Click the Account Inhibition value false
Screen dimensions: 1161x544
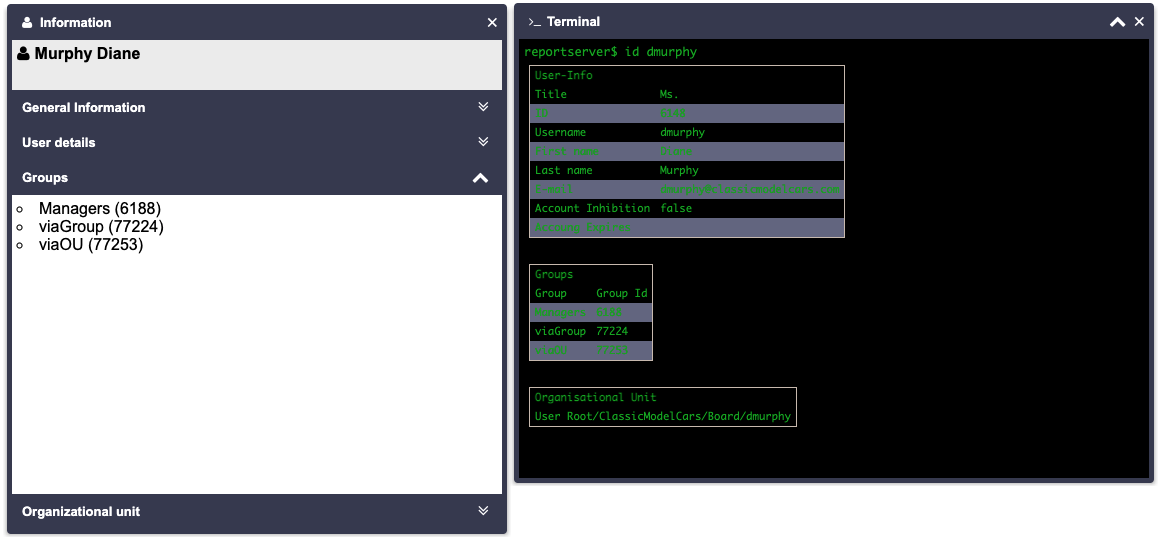676,209
